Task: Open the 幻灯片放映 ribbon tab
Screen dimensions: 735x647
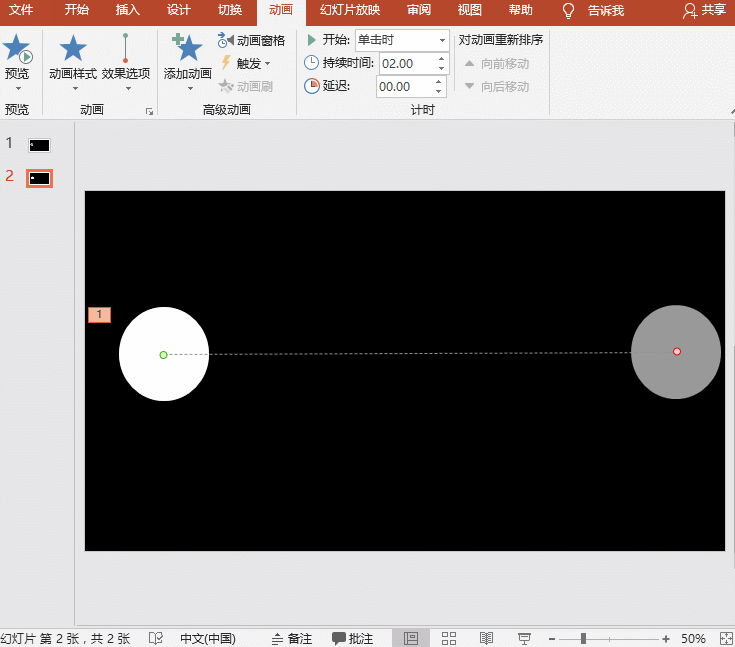Action: pyautogui.click(x=350, y=10)
